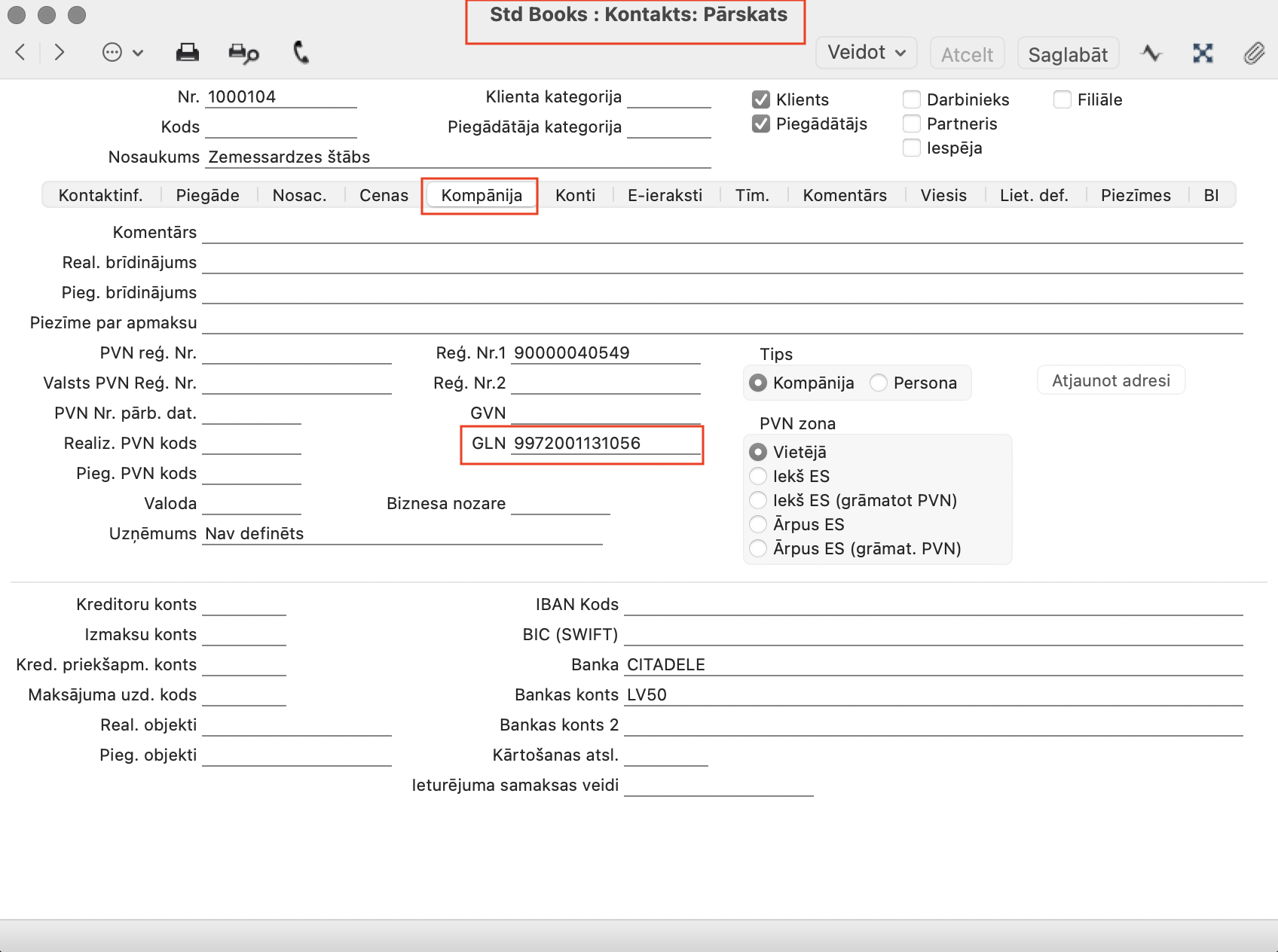Viewport: 1278px width, 952px height.
Task: Click the printer icon to print
Action: [187, 52]
